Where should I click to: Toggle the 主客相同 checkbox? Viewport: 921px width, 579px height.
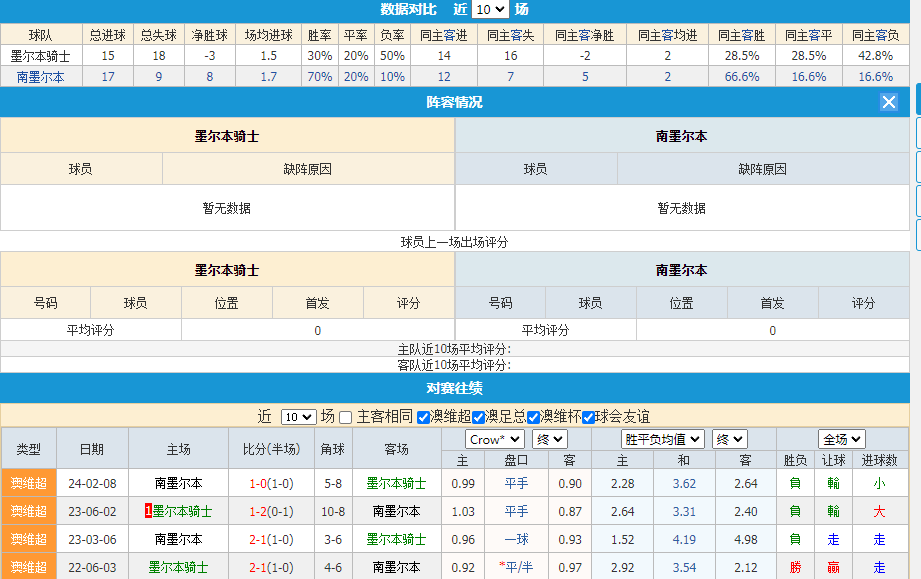pos(346,417)
